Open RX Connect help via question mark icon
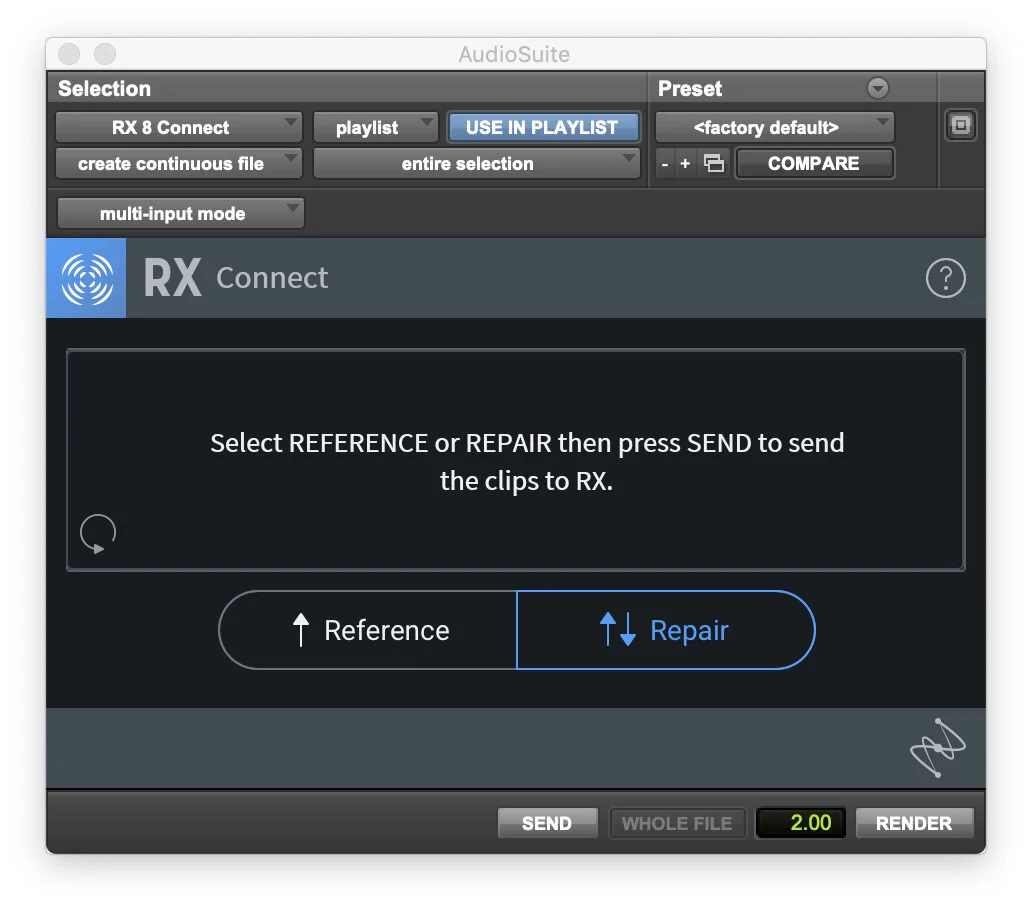This screenshot has width=1032, height=908. tap(946, 278)
